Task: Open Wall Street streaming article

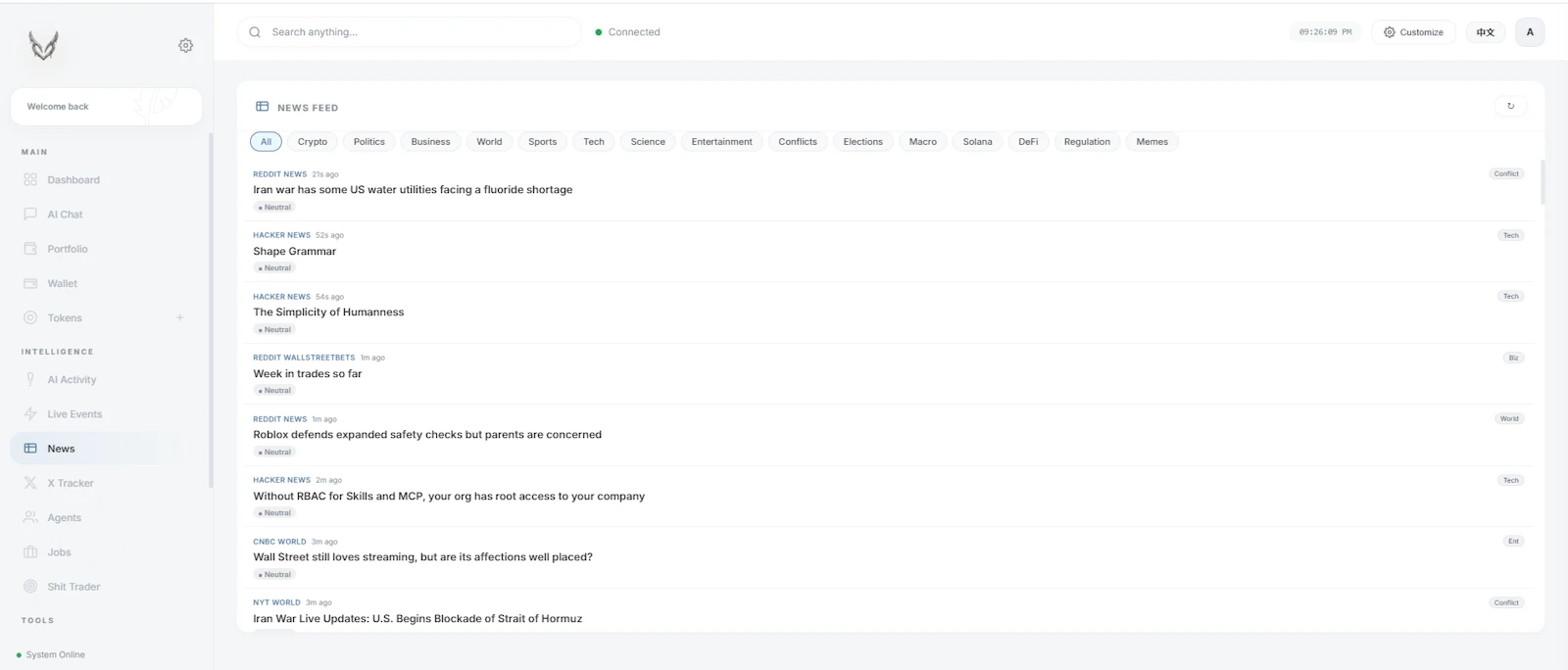Action: pyautogui.click(x=422, y=557)
